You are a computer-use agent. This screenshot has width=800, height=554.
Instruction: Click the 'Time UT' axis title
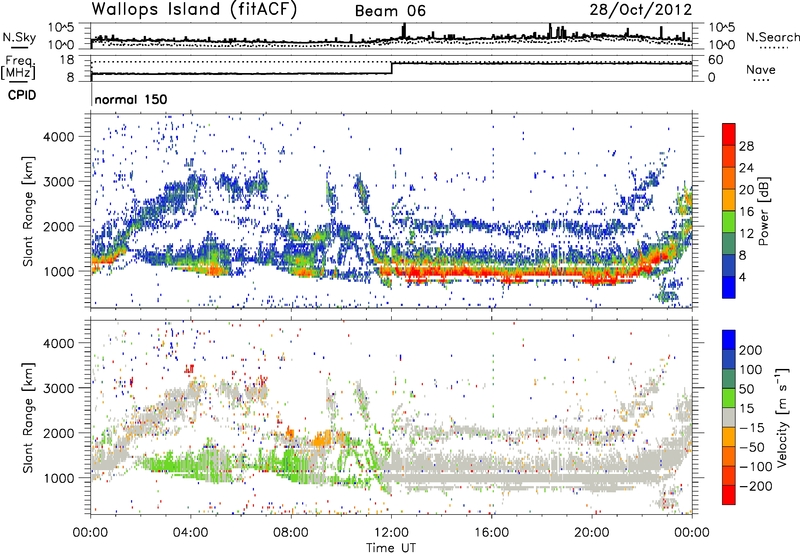[x=391, y=548]
